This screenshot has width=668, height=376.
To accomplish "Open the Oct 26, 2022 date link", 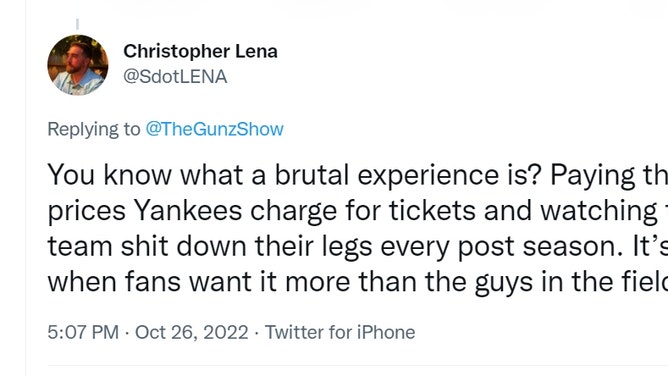I will click(192, 333).
